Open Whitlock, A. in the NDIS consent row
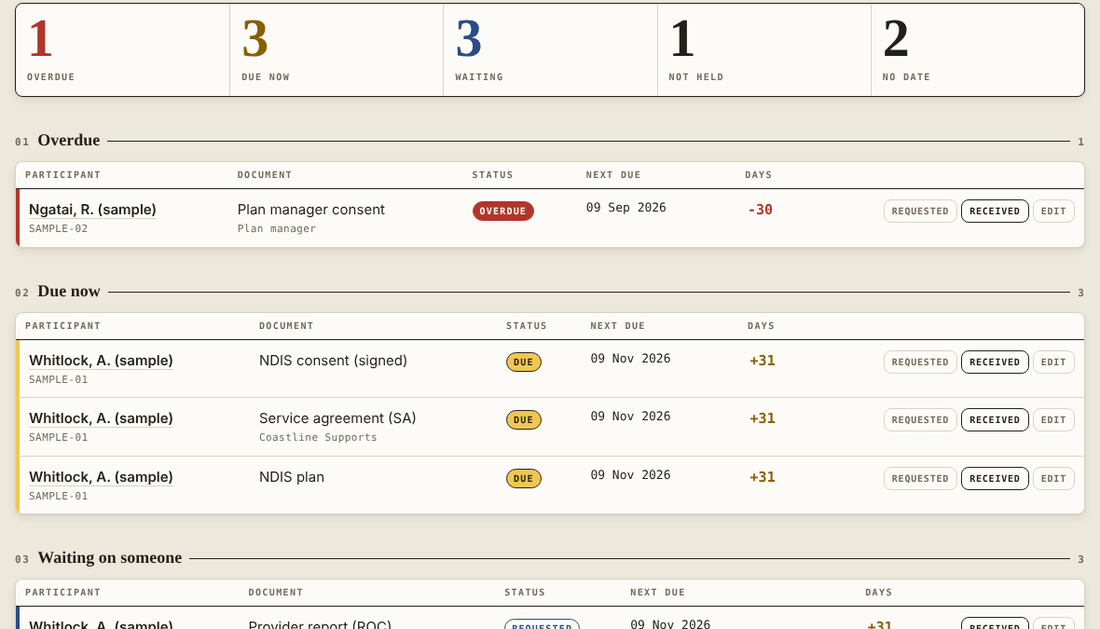Image resolution: width=1100 pixels, height=629 pixels. tap(101, 360)
